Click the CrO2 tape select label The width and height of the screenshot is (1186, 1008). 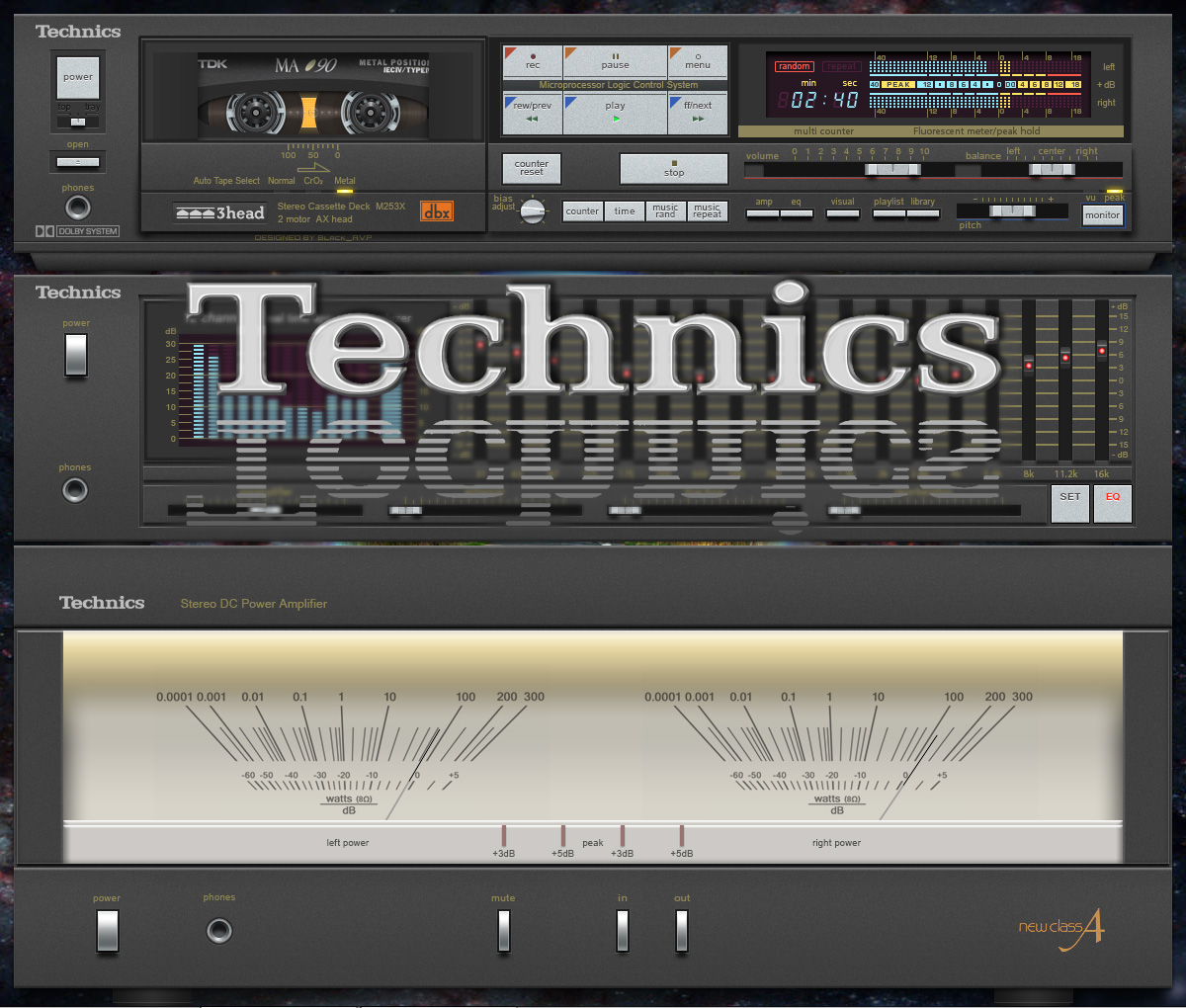coord(313,181)
